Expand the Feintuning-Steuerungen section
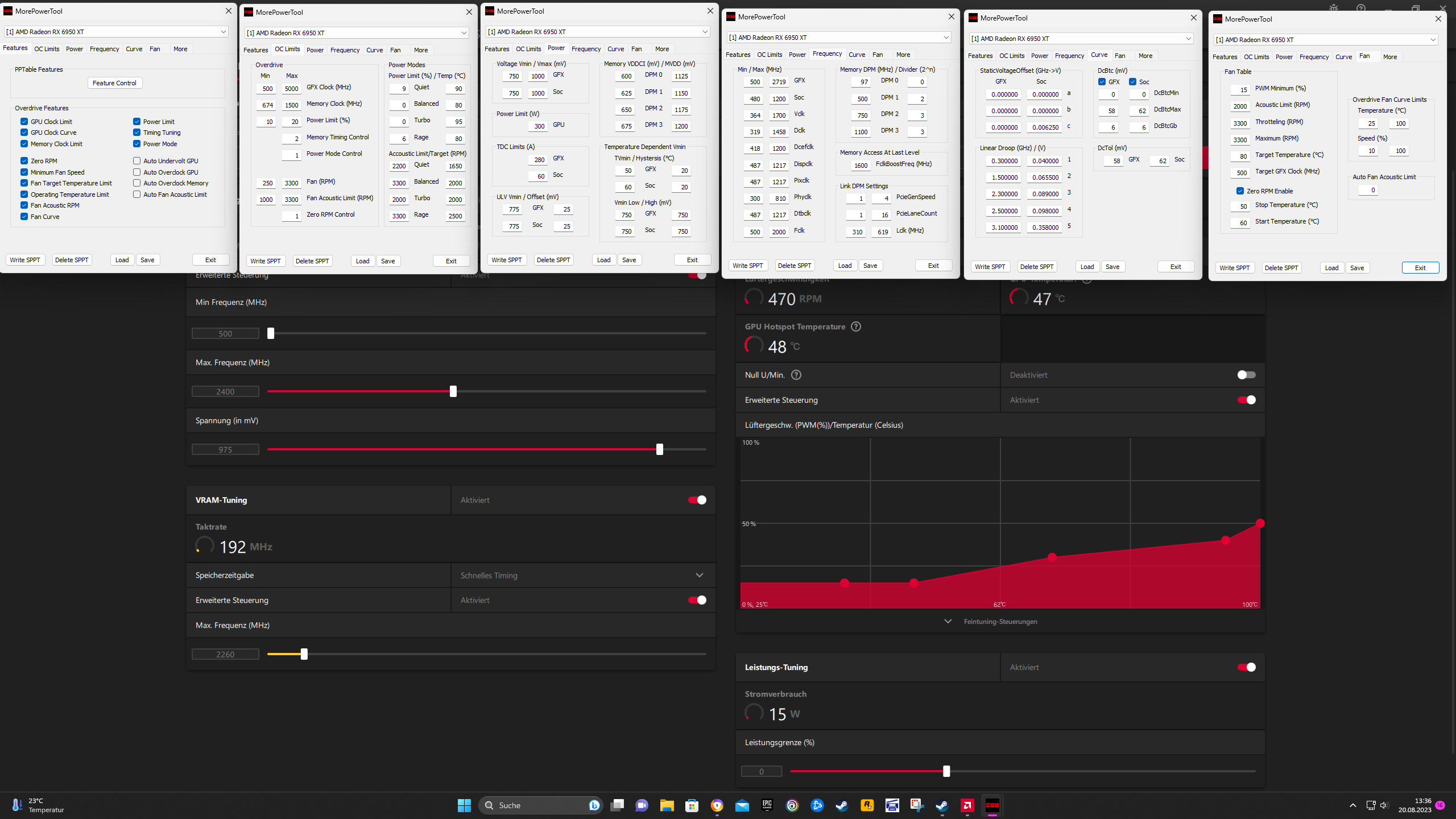 click(1000, 622)
